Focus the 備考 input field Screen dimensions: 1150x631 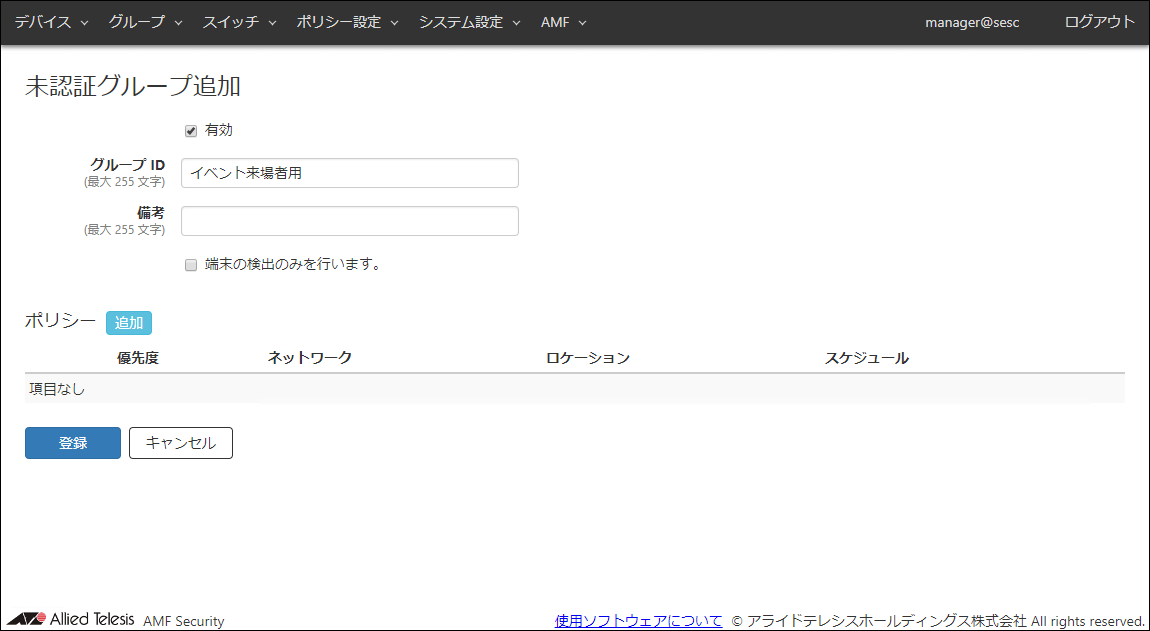(349, 221)
